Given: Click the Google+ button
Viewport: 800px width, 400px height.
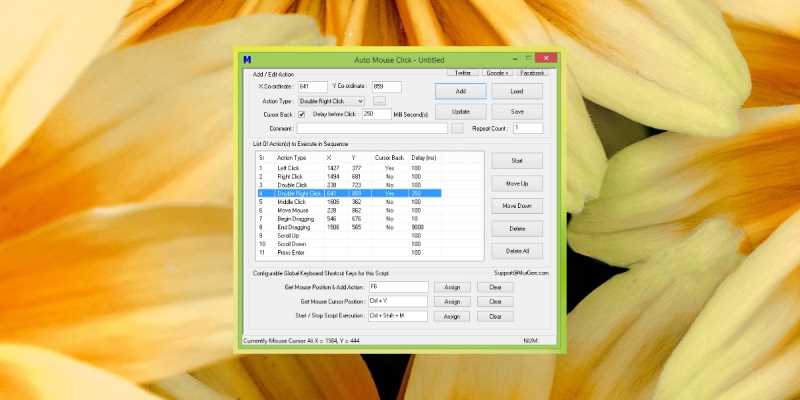Looking at the screenshot, I should pyautogui.click(x=498, y=73).
